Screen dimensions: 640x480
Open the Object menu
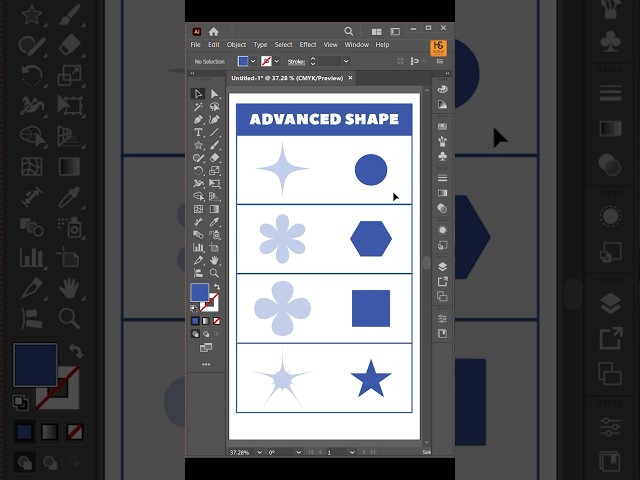[236, 45]
